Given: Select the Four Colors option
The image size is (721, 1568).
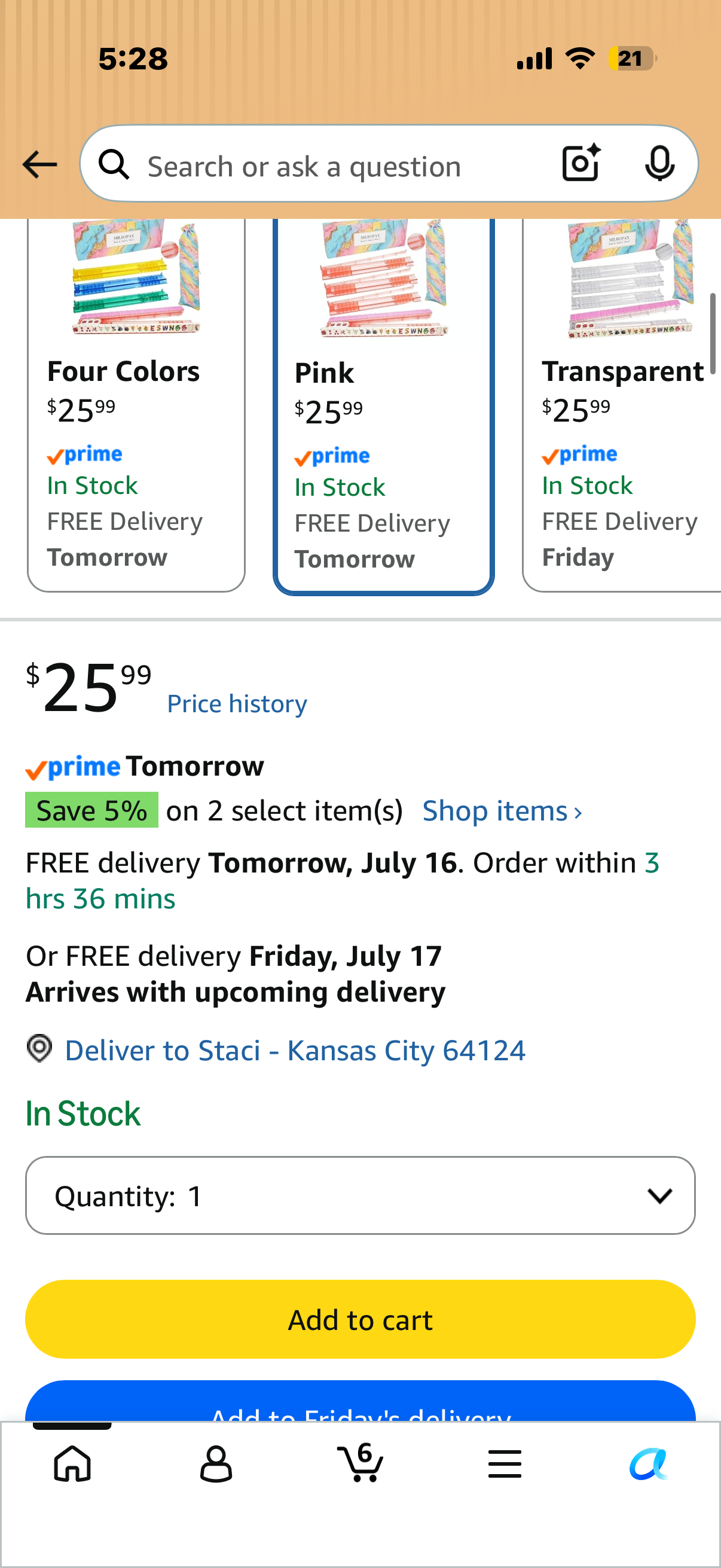Looking at the screenshot, I should (x=136, y=405).
